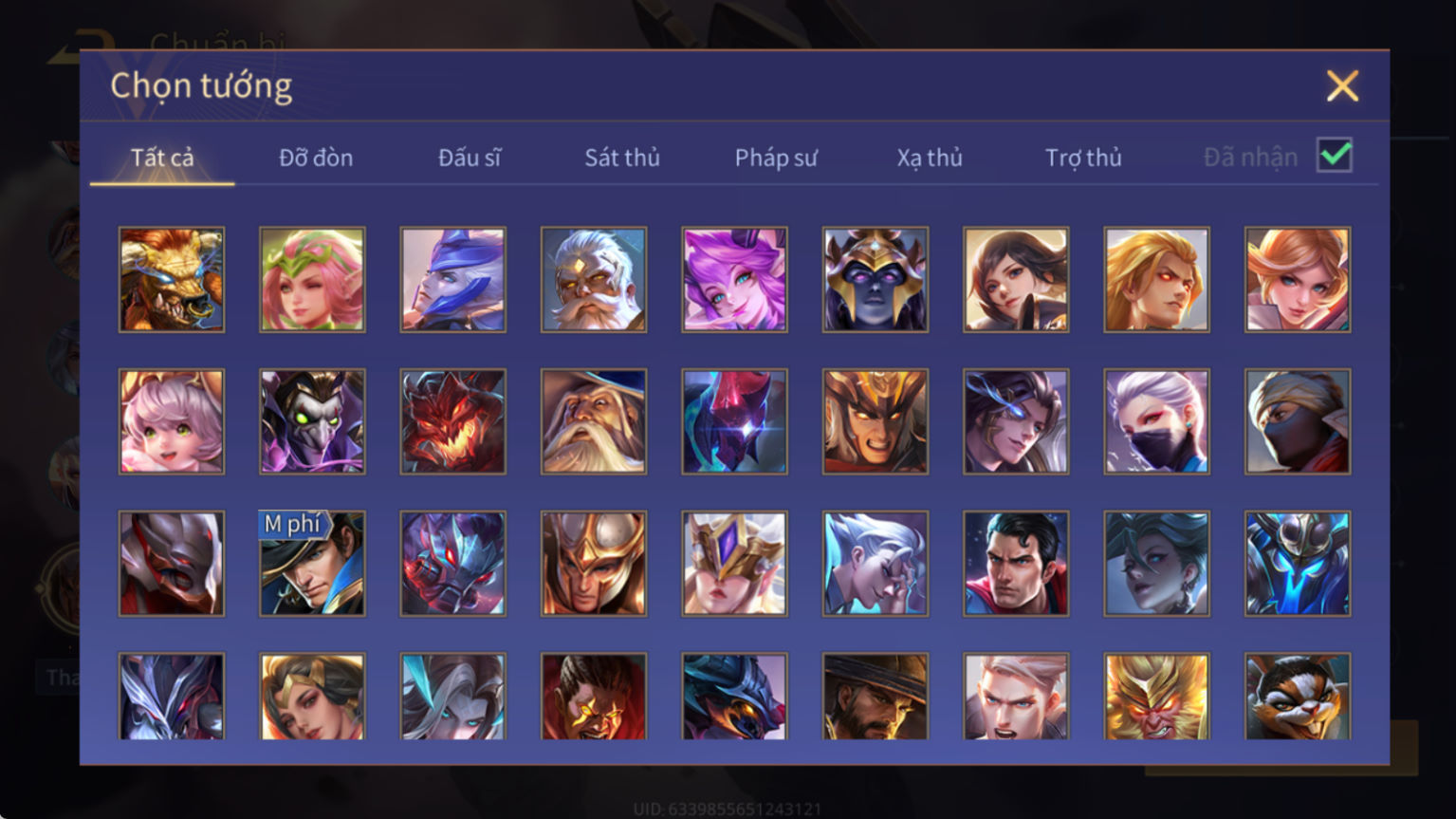Select the golden monkey king hero
1456x819 pixels.
pos(1156,696)
